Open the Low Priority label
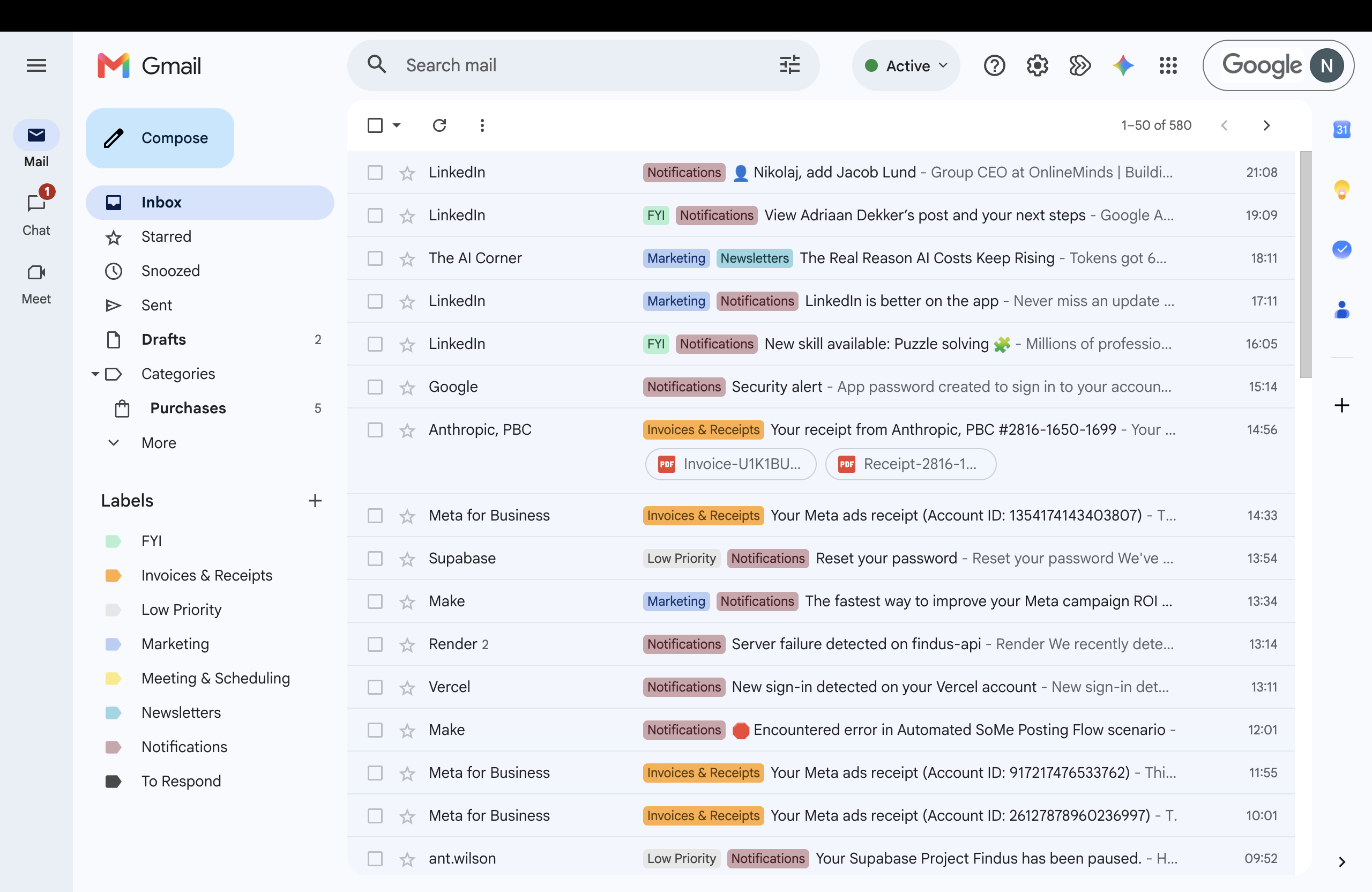The height and width of the screenshot is (892, 1372). (181, 609)
